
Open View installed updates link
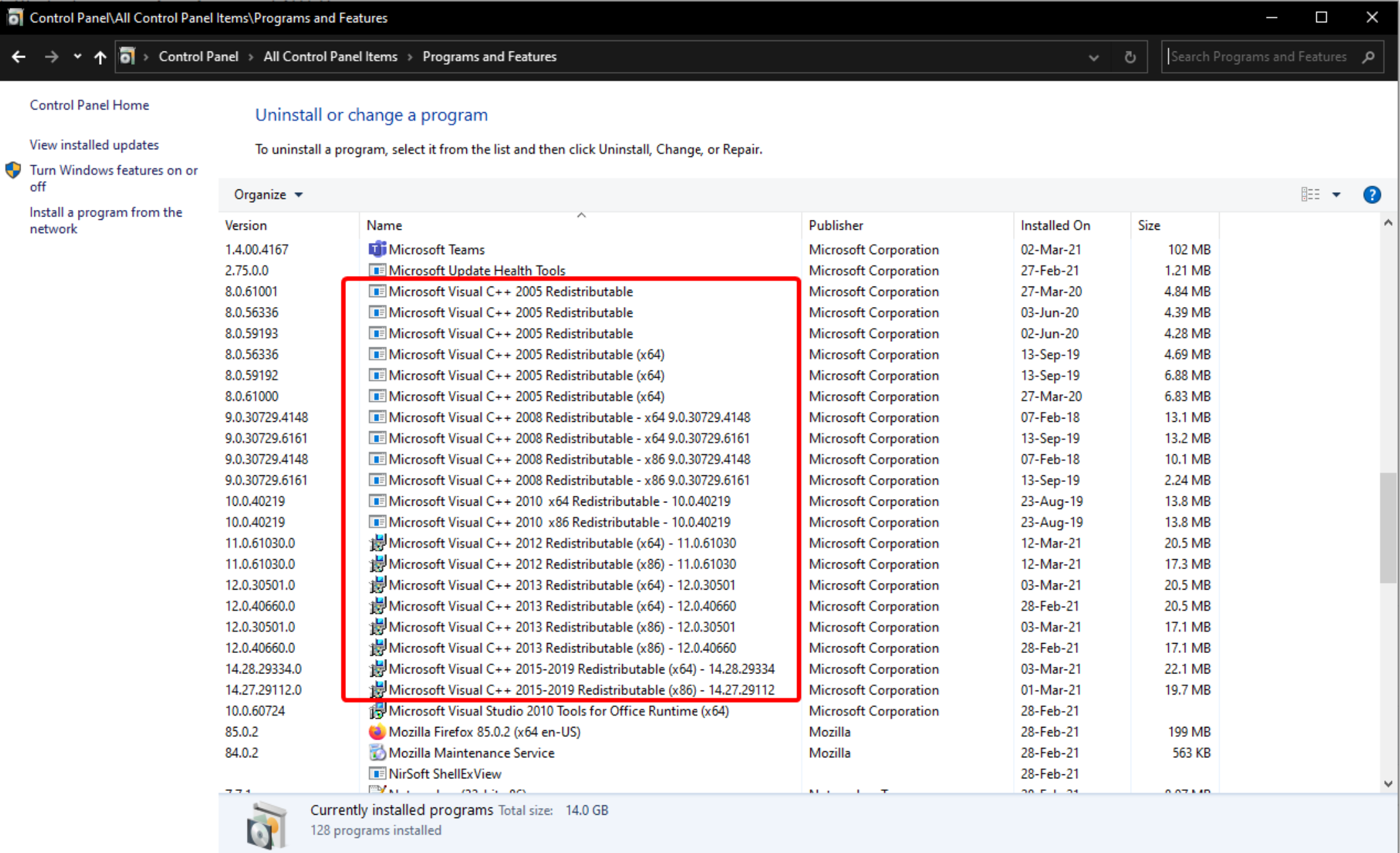pos(94,145)
